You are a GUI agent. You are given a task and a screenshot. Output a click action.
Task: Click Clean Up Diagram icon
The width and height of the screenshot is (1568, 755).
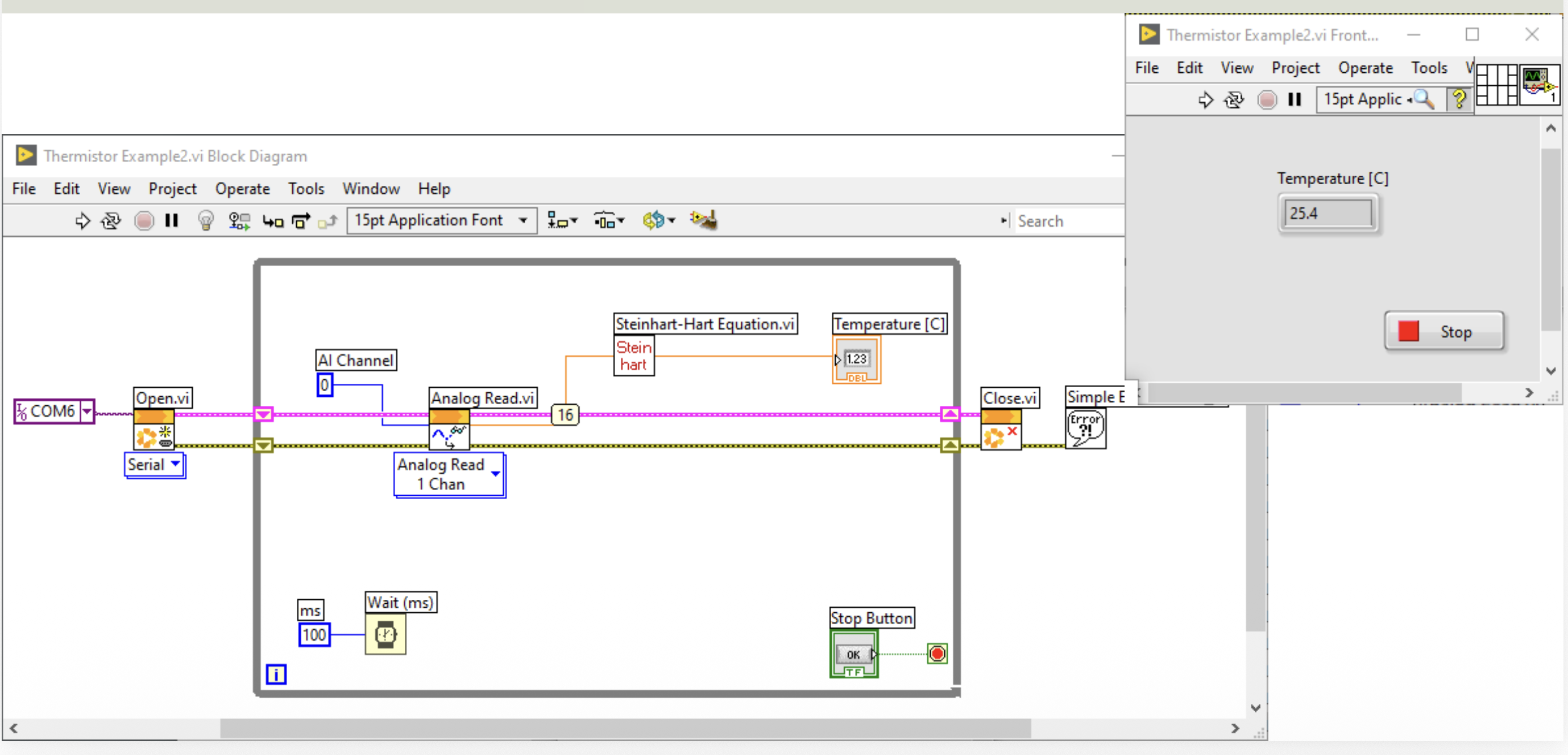click(x=704, y=220)
